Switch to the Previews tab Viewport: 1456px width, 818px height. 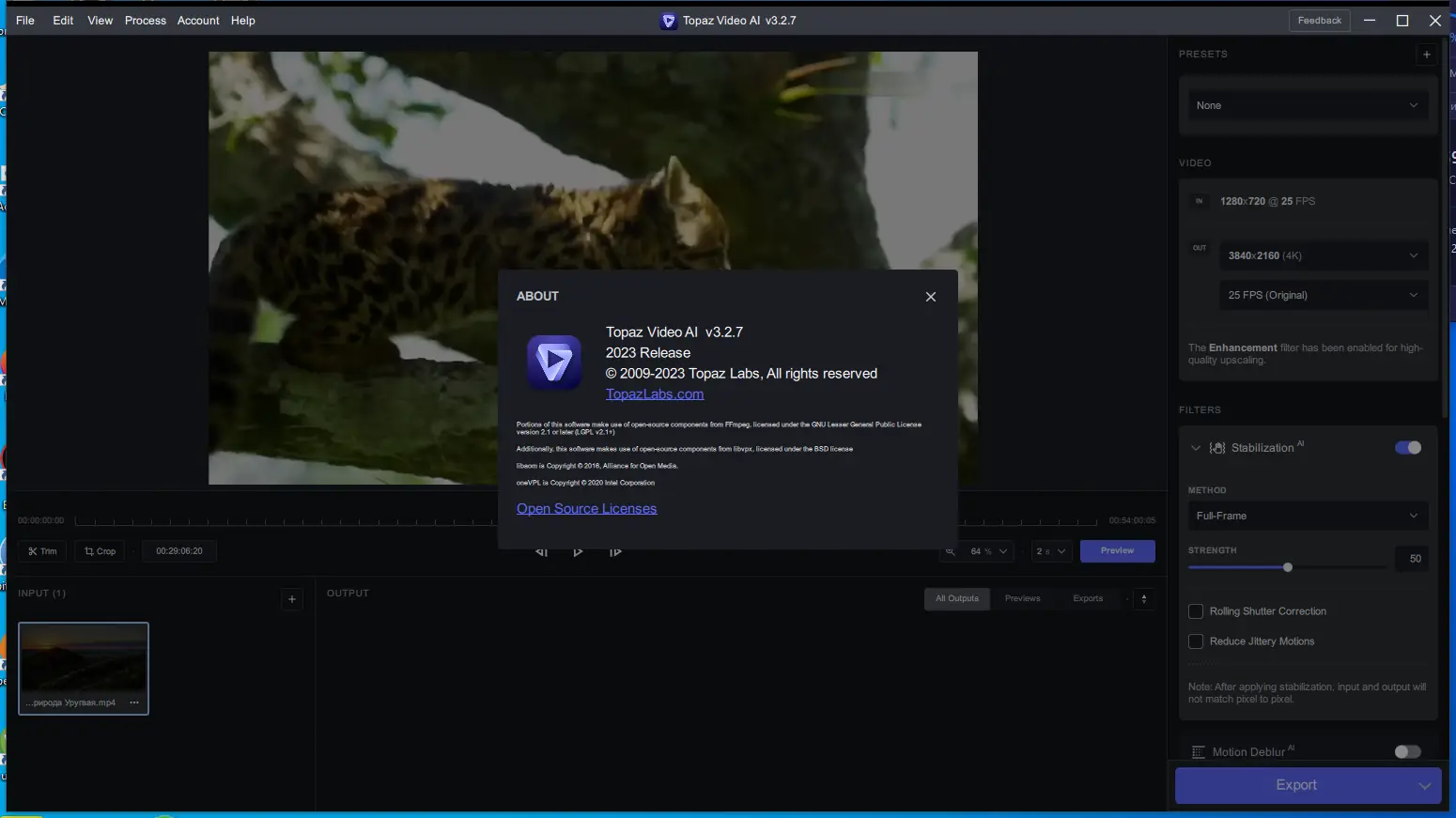click(x=1023, y=599)
